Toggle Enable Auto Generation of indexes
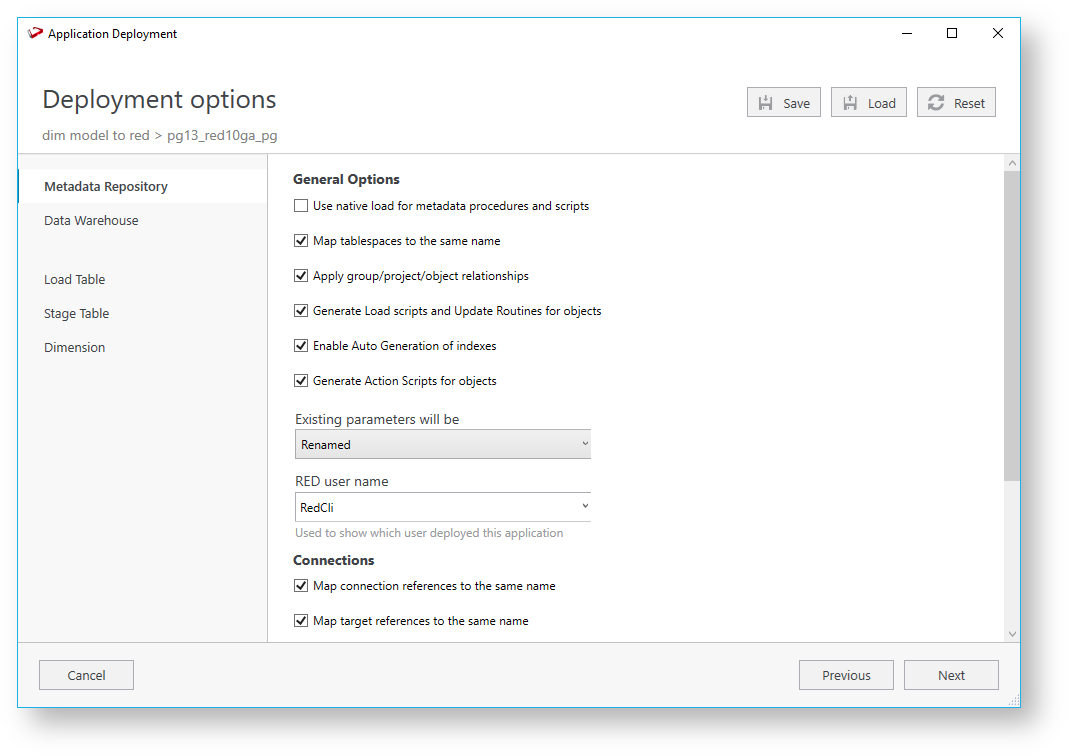The image size is (1069, 756). click(x=301, y=346)
